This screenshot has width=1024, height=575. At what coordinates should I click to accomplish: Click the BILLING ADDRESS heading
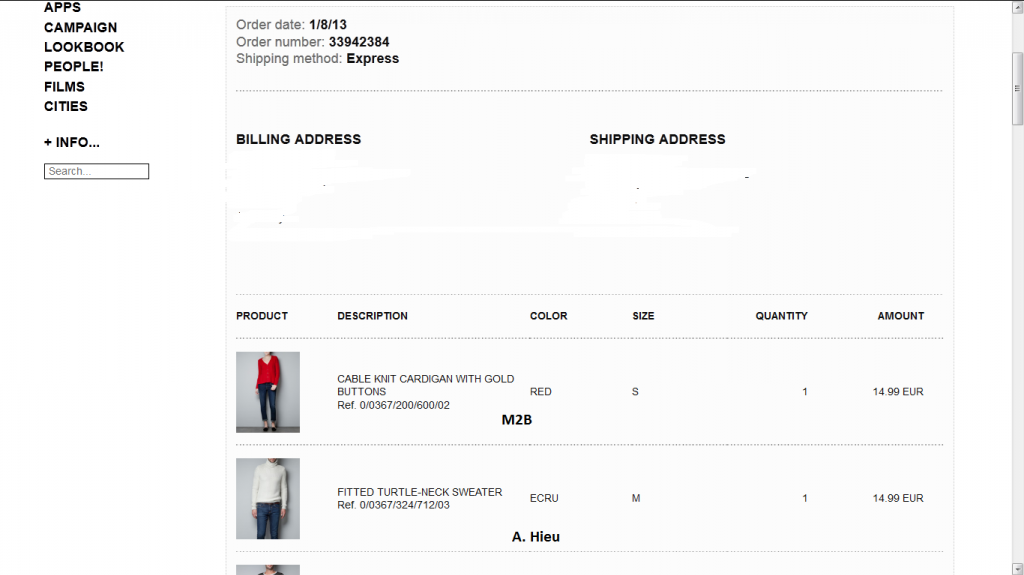coord(298,139)
